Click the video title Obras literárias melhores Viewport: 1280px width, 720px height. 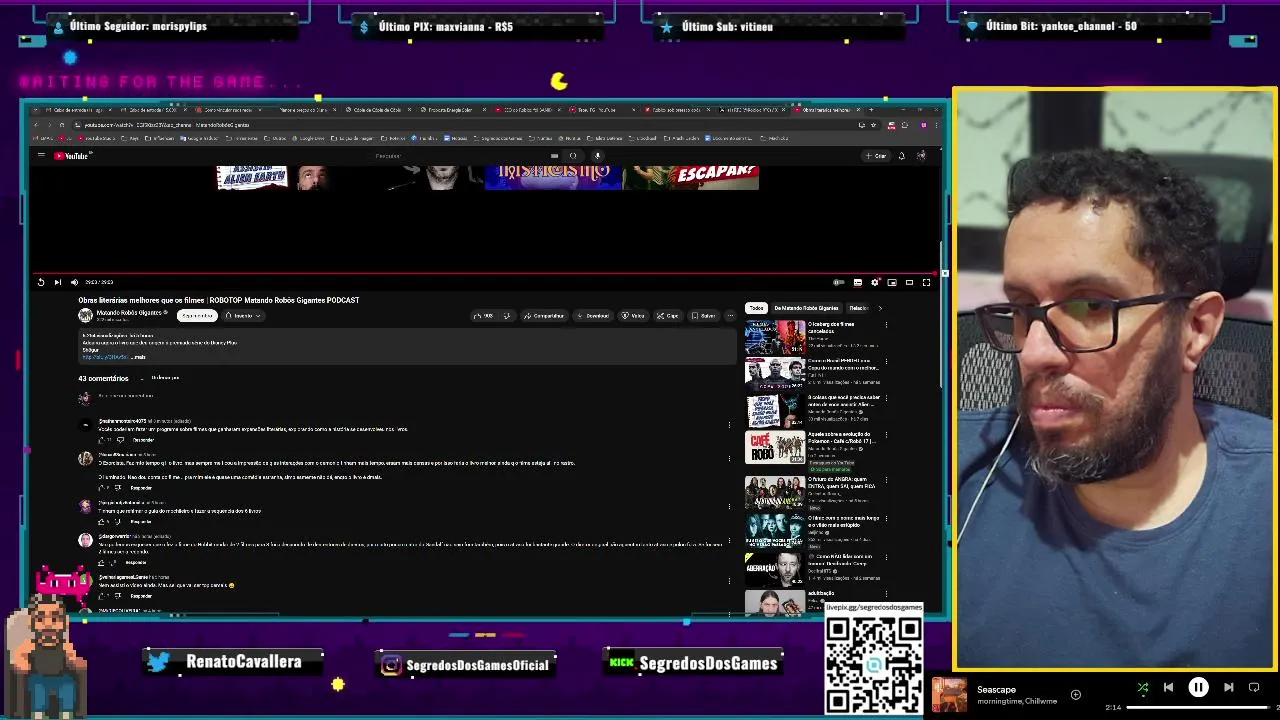(219, 300)
